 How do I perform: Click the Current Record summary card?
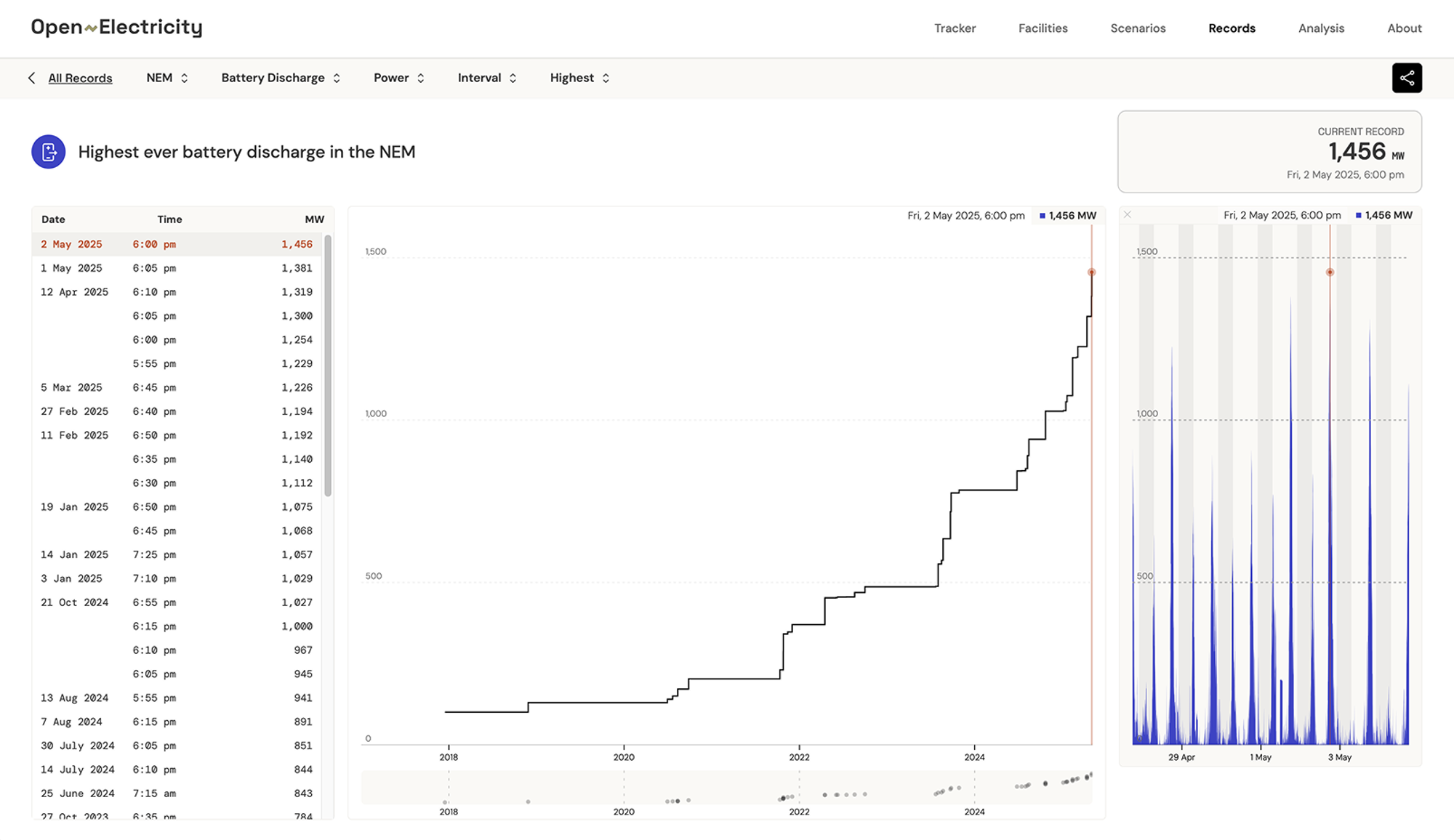coord(1269,152)
